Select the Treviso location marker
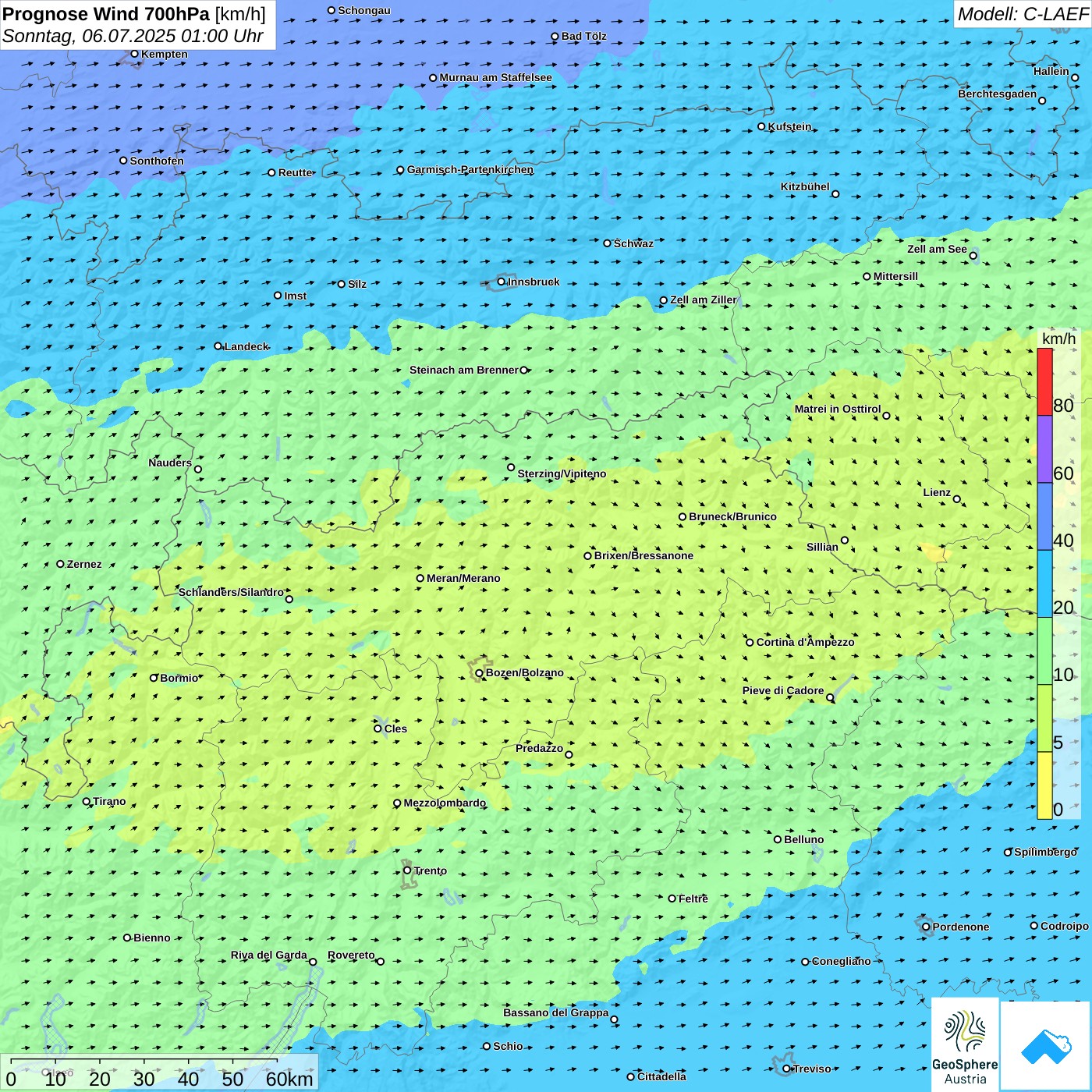The image size is (1092, 1092). 787,1069
